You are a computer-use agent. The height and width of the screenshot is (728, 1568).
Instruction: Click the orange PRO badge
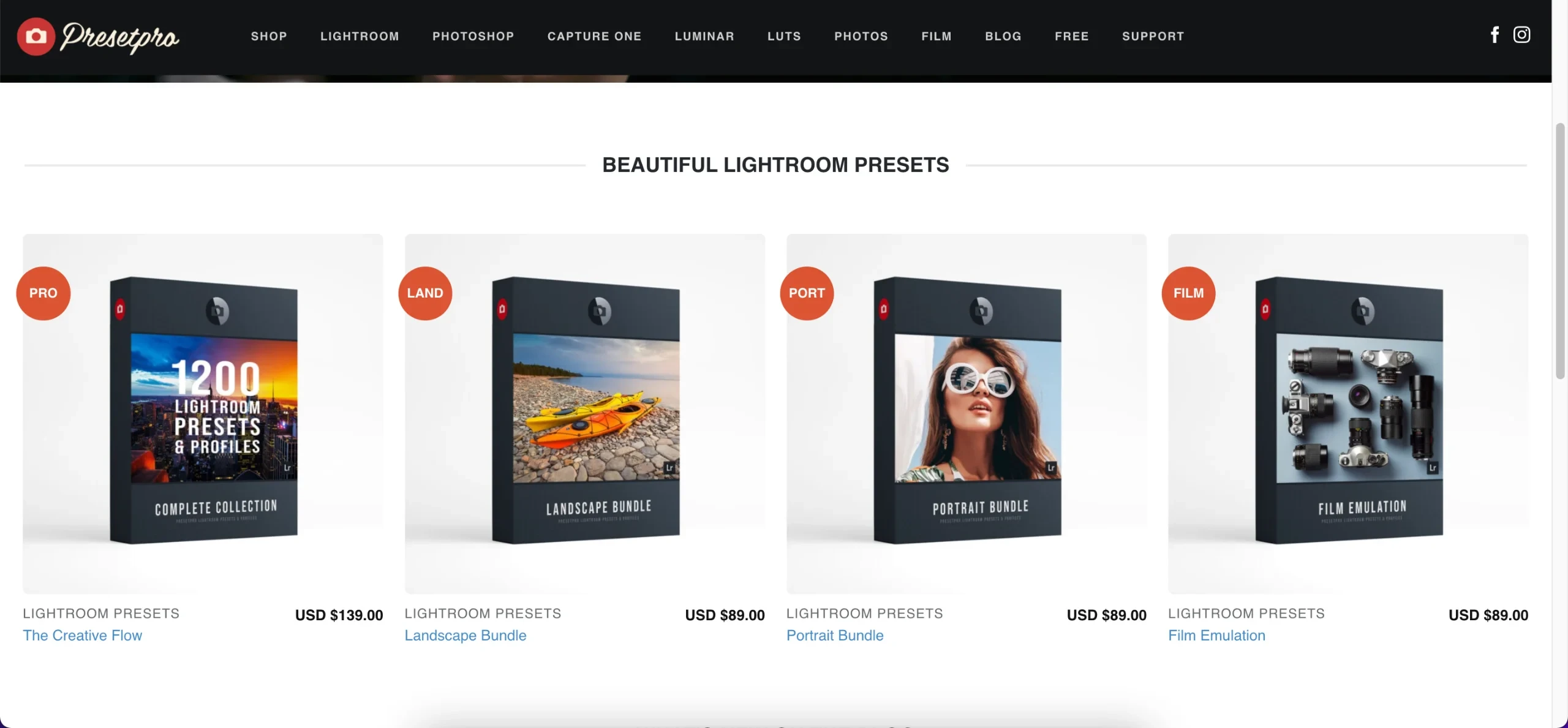pos(43,293)
